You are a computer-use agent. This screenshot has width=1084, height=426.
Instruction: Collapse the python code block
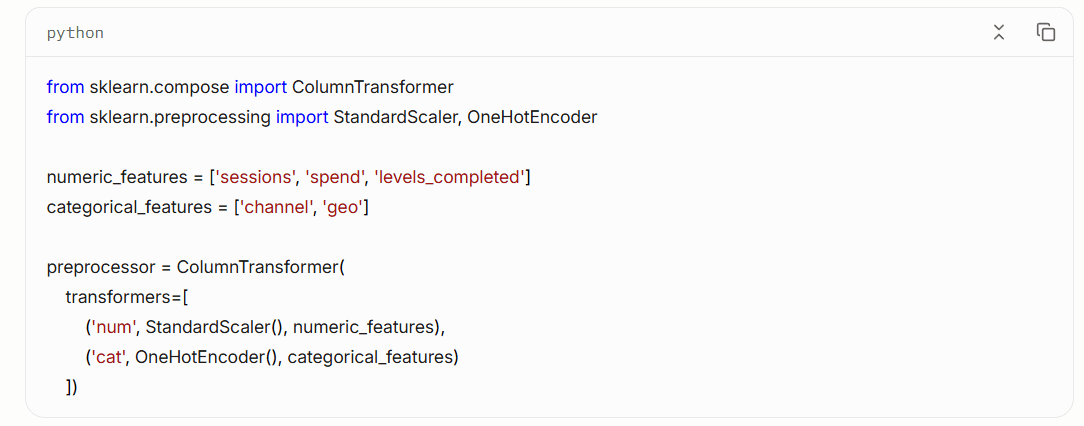(998, 33)
